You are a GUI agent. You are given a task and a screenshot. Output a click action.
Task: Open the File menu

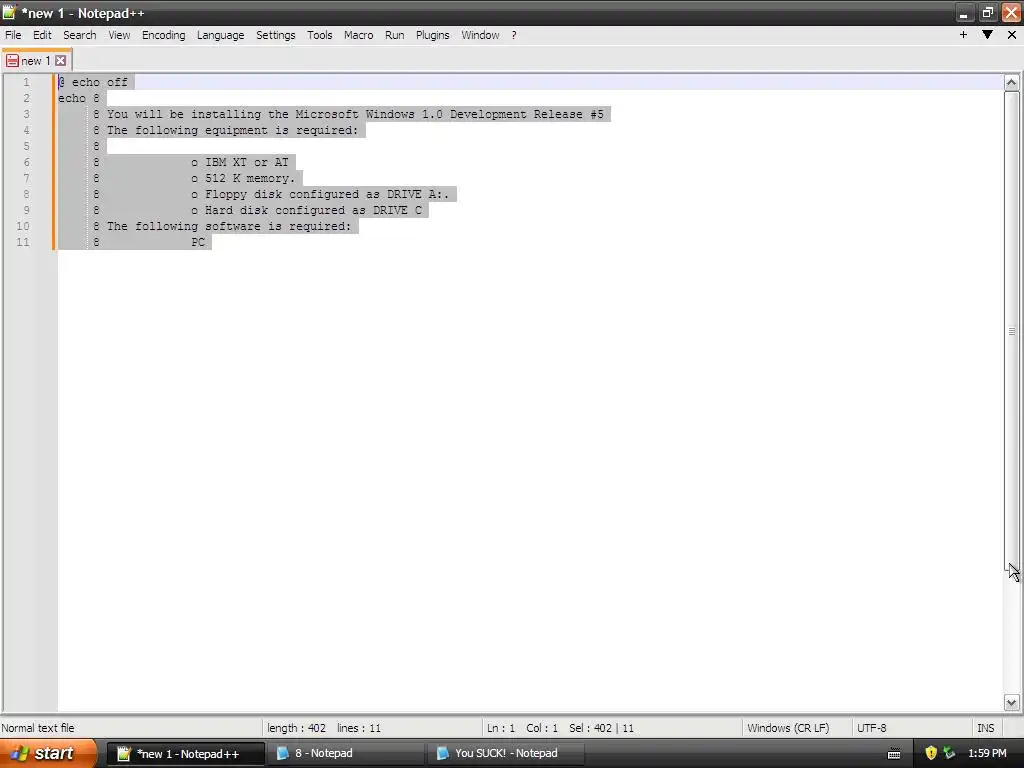click(13, 35)
